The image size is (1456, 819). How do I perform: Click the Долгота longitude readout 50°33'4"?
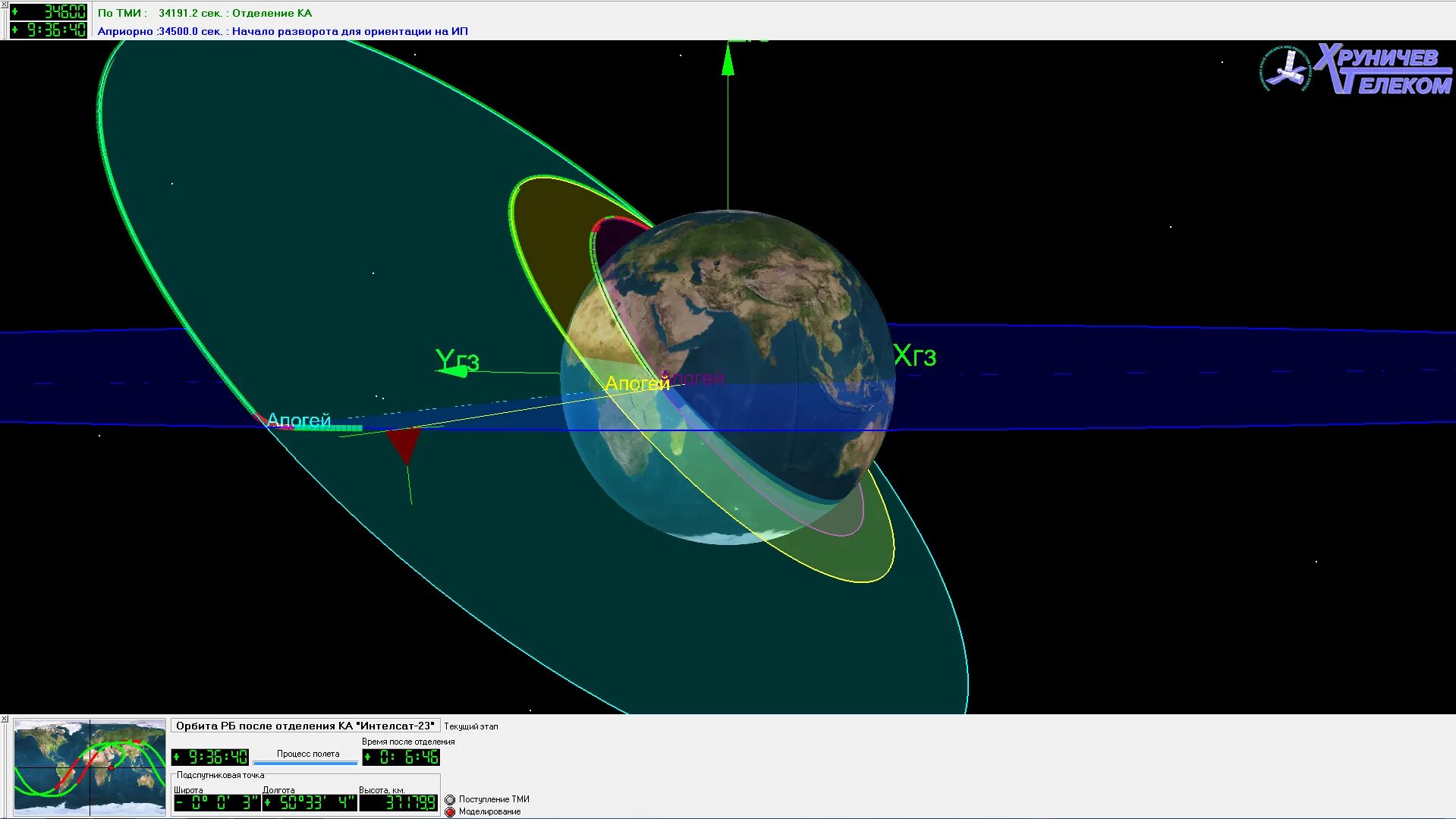[310, 802]
